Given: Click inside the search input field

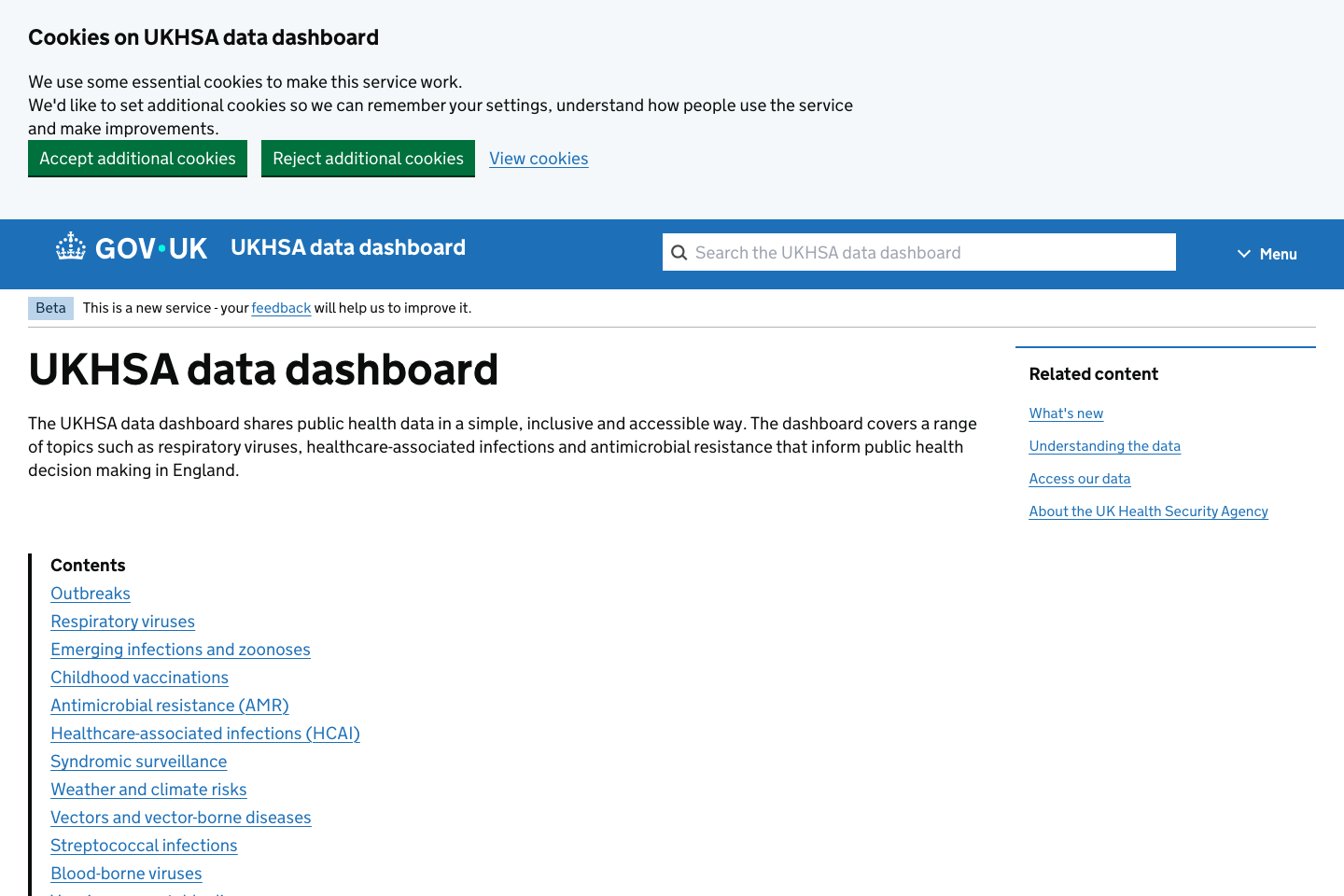Looking at the screenshot, I should click(x=919, y=252).
